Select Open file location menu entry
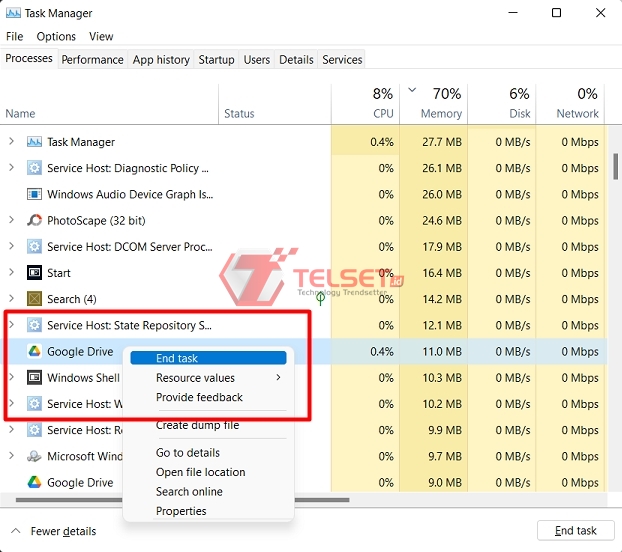 click(200, 472)
